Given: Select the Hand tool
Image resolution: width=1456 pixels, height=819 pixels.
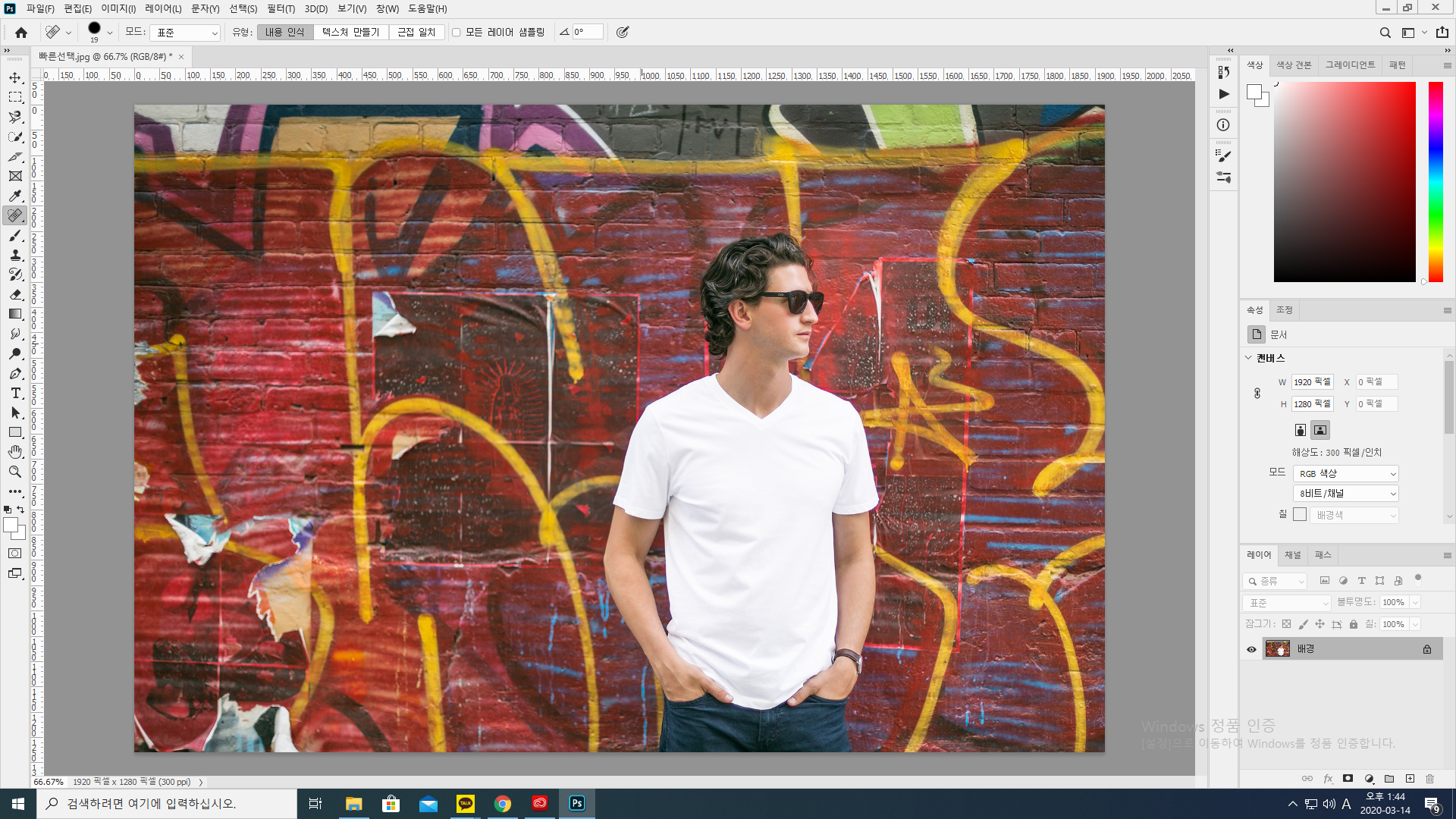Looking at the screenshot, I should (x=15, y=452).
